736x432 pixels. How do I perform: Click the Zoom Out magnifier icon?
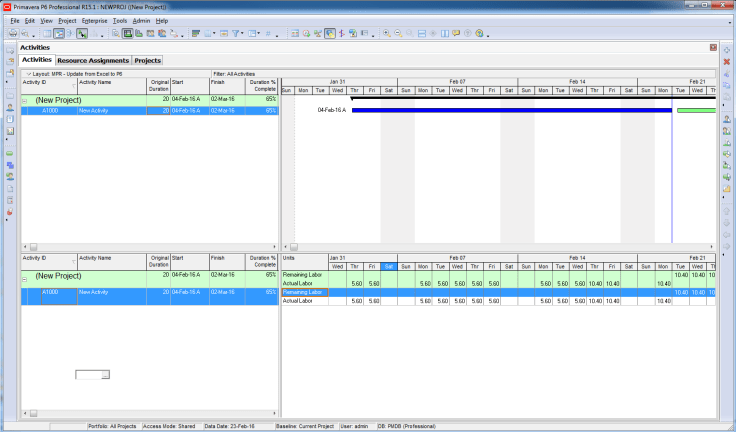pyautogui.click(x=398, y=33)
